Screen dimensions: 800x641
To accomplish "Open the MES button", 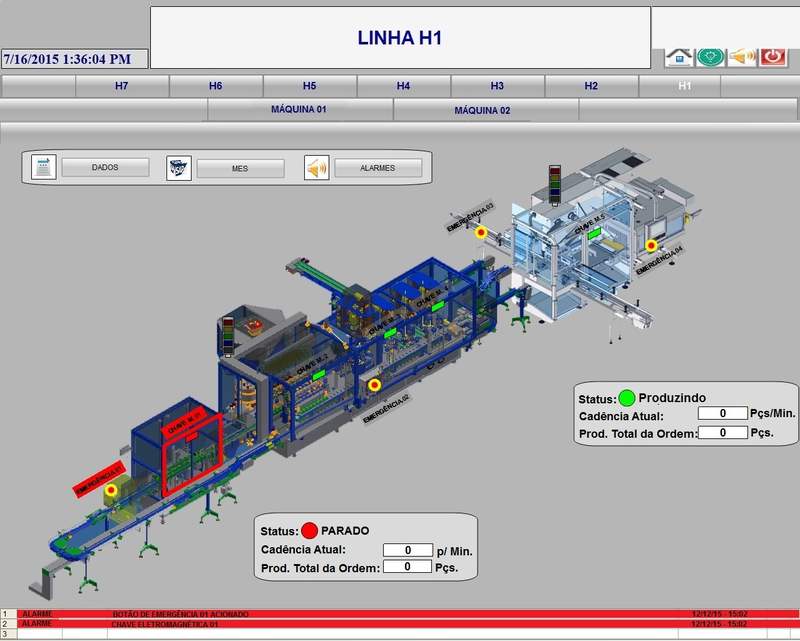I will [240, 168].
